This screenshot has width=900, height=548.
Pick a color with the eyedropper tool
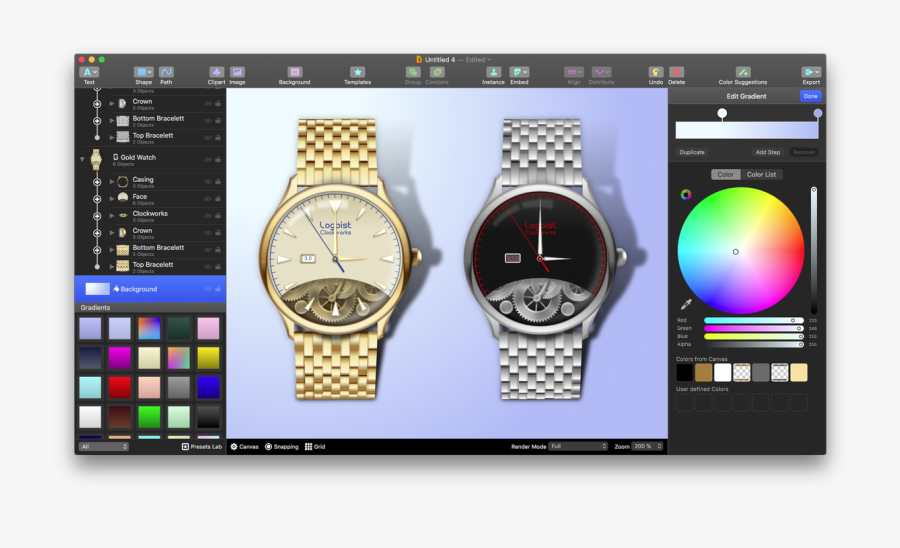pyautogui.click(x=686, y=304)
